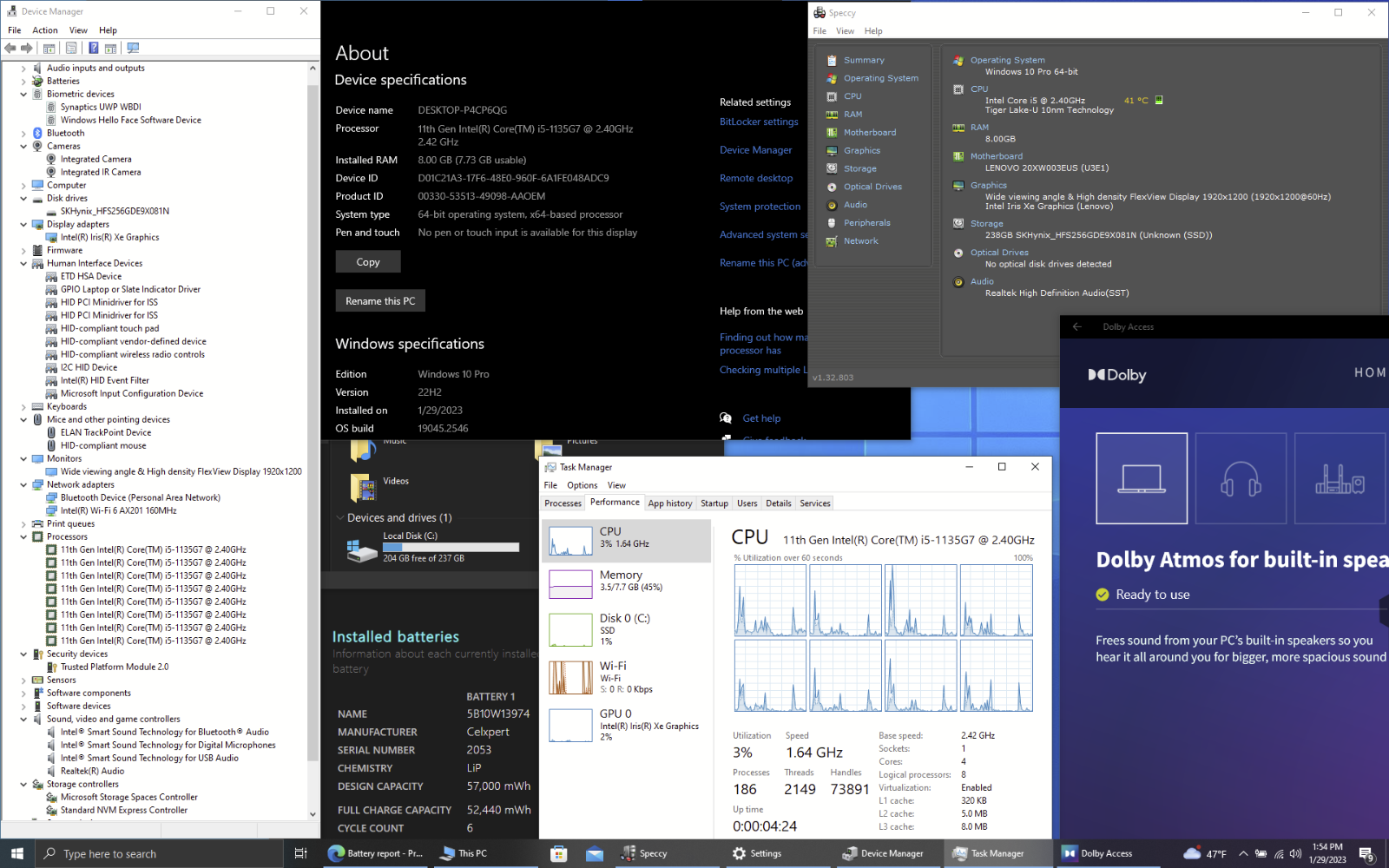Open Mail app from the taskbar
Screen dimensions: 1389x868
coord(595,853)
